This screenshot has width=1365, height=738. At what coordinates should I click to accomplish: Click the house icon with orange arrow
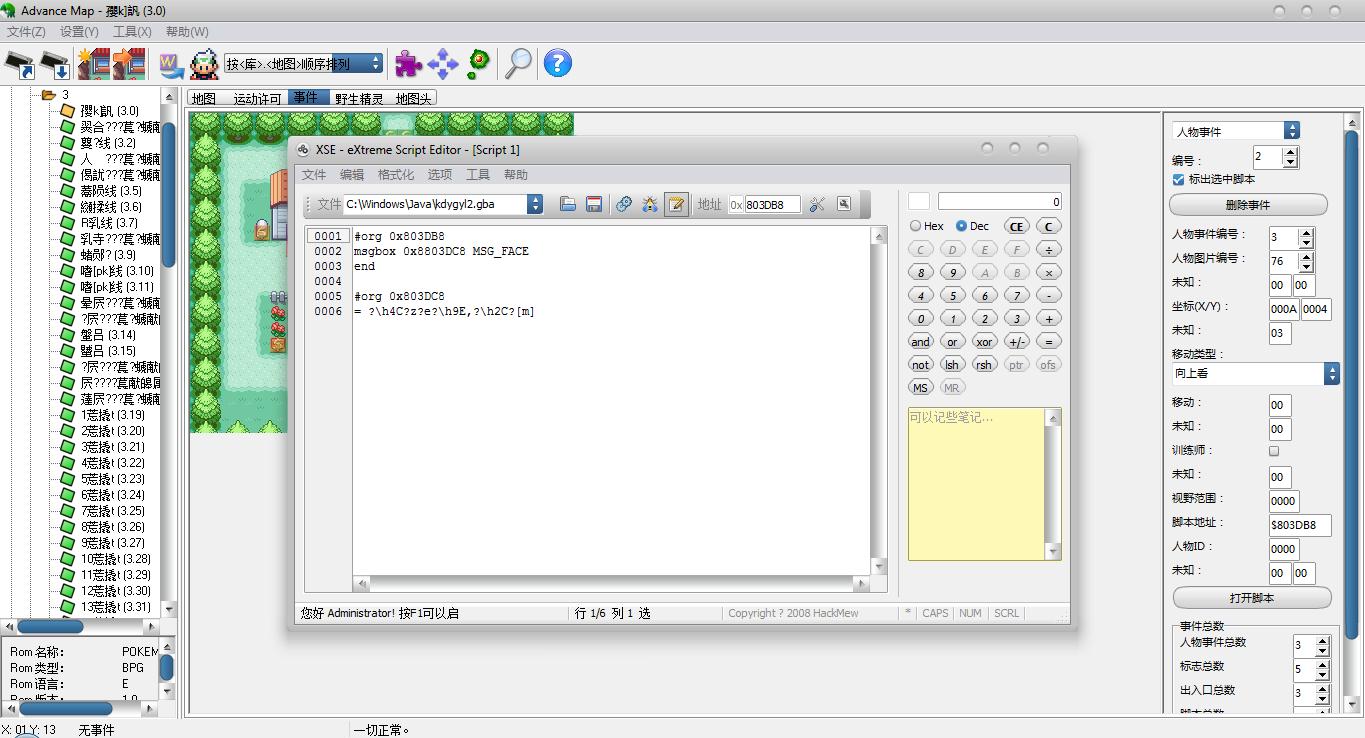(129, 64)
